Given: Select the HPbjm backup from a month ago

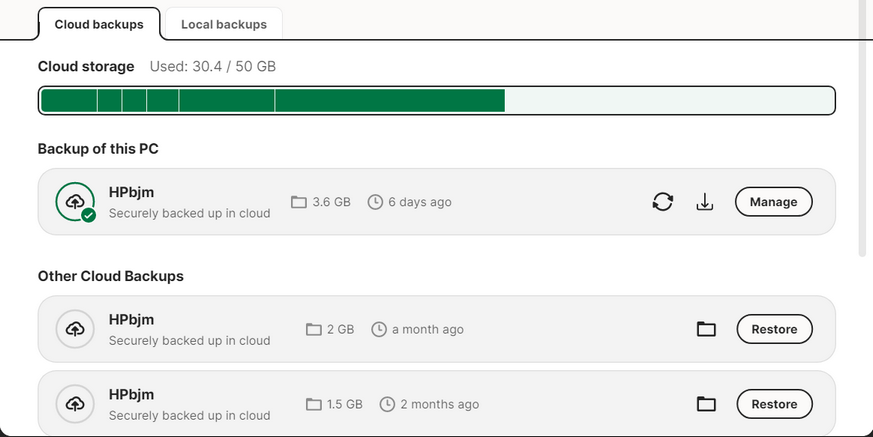Looking at the screenshot, I should (x=436, y=329).
